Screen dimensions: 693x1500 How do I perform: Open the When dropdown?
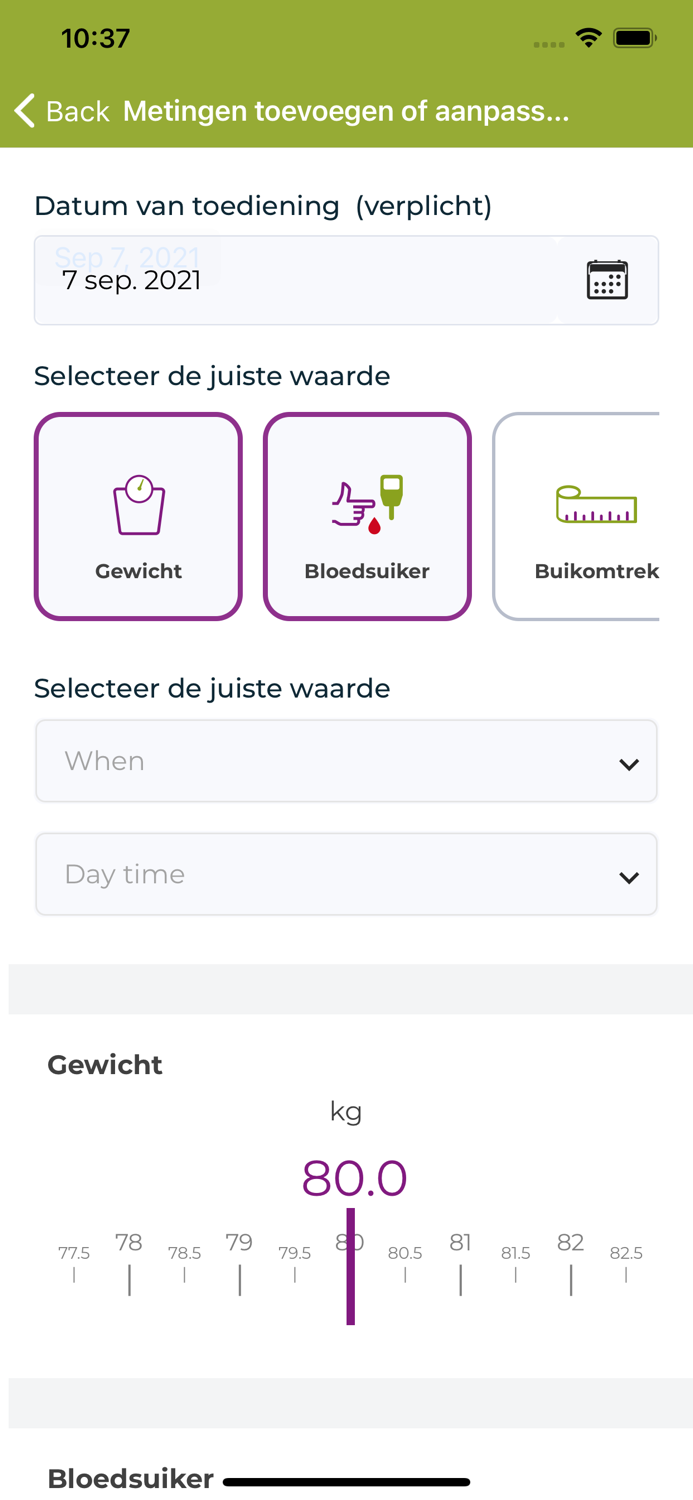point(346,761)
